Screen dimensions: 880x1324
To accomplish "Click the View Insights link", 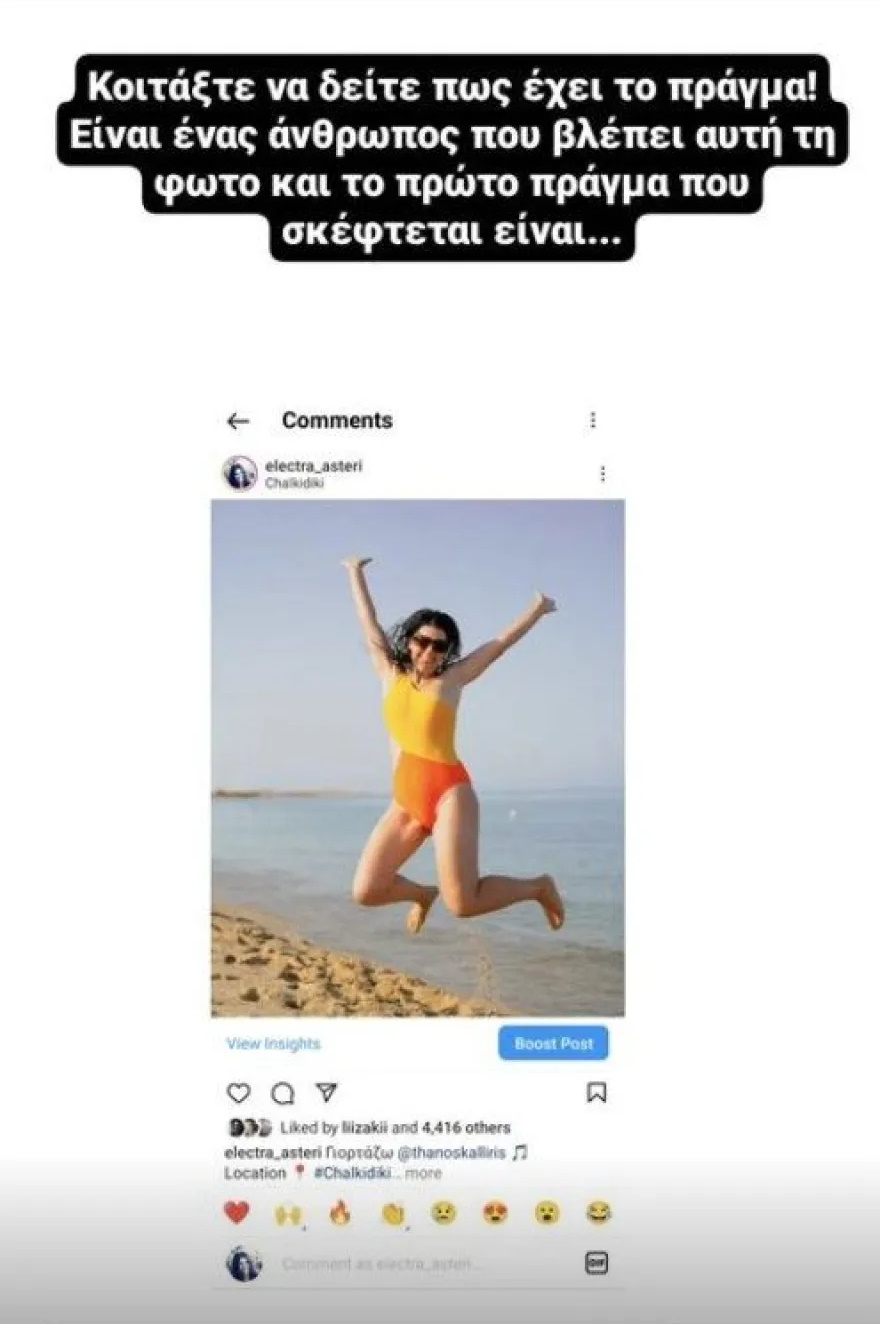I will pos(273,1043).
